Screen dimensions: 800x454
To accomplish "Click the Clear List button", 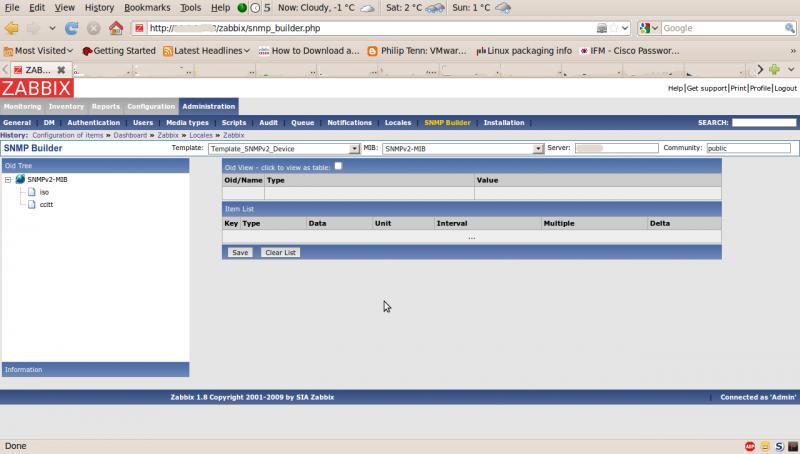I will pyautogui.click(x=280, y=253).
